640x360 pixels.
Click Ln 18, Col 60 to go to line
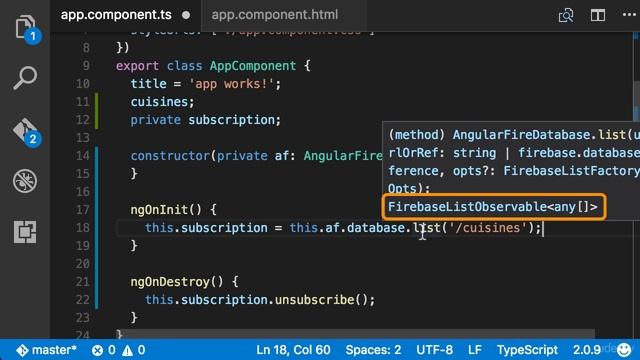point(293,350)
